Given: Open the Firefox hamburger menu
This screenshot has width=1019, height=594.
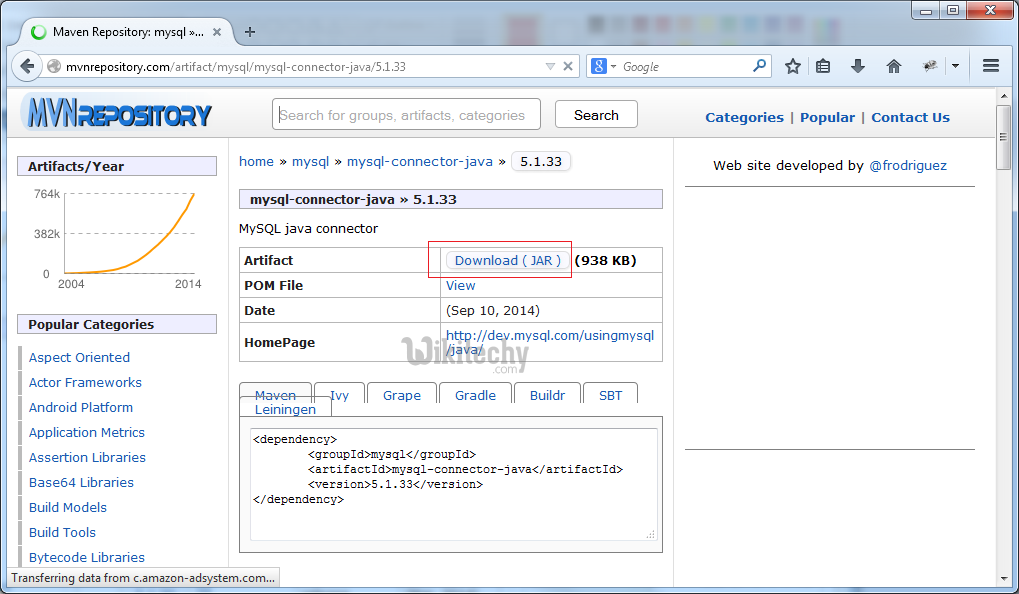Looking at the screenshot, I should coord(991,67).
